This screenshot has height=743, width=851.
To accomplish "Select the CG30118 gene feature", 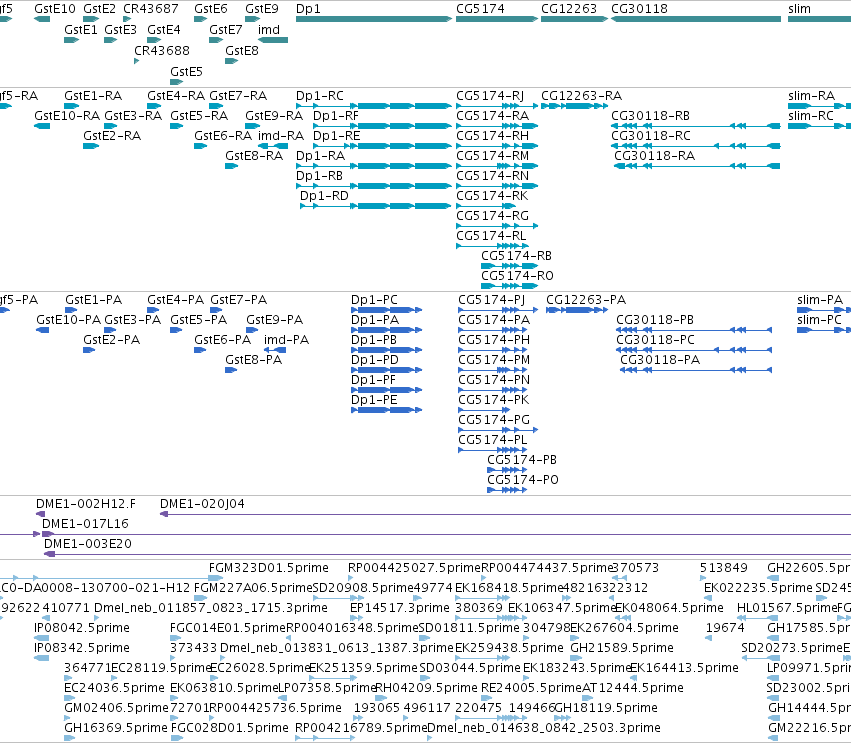I will pyautogui.click(x=696, y=19).
